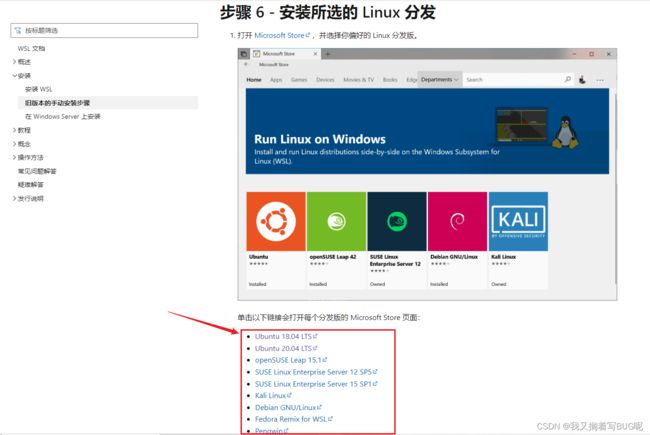This screenshot has height=435, width=650.
Task: Select the Devices tab in Store
Action: point(325,80)
